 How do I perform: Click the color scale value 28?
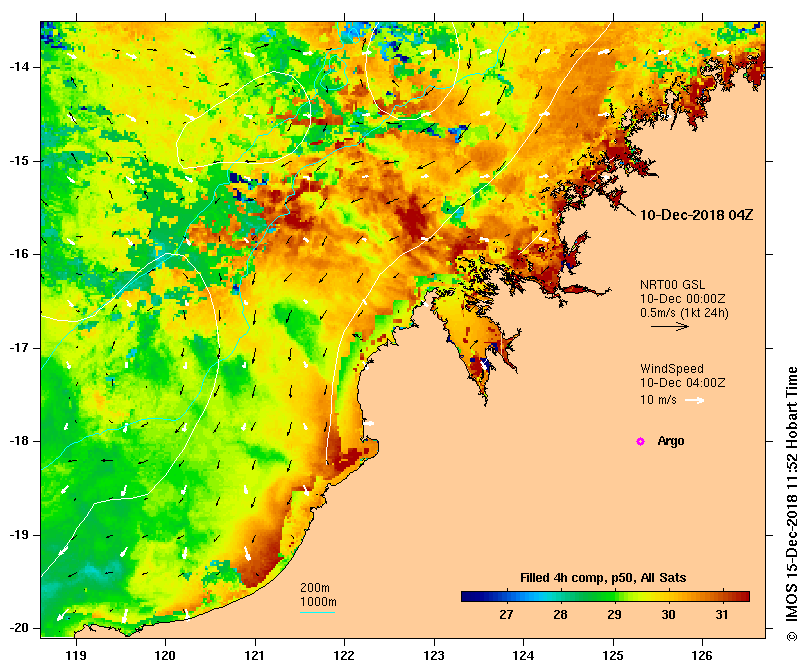click(560, 615)
